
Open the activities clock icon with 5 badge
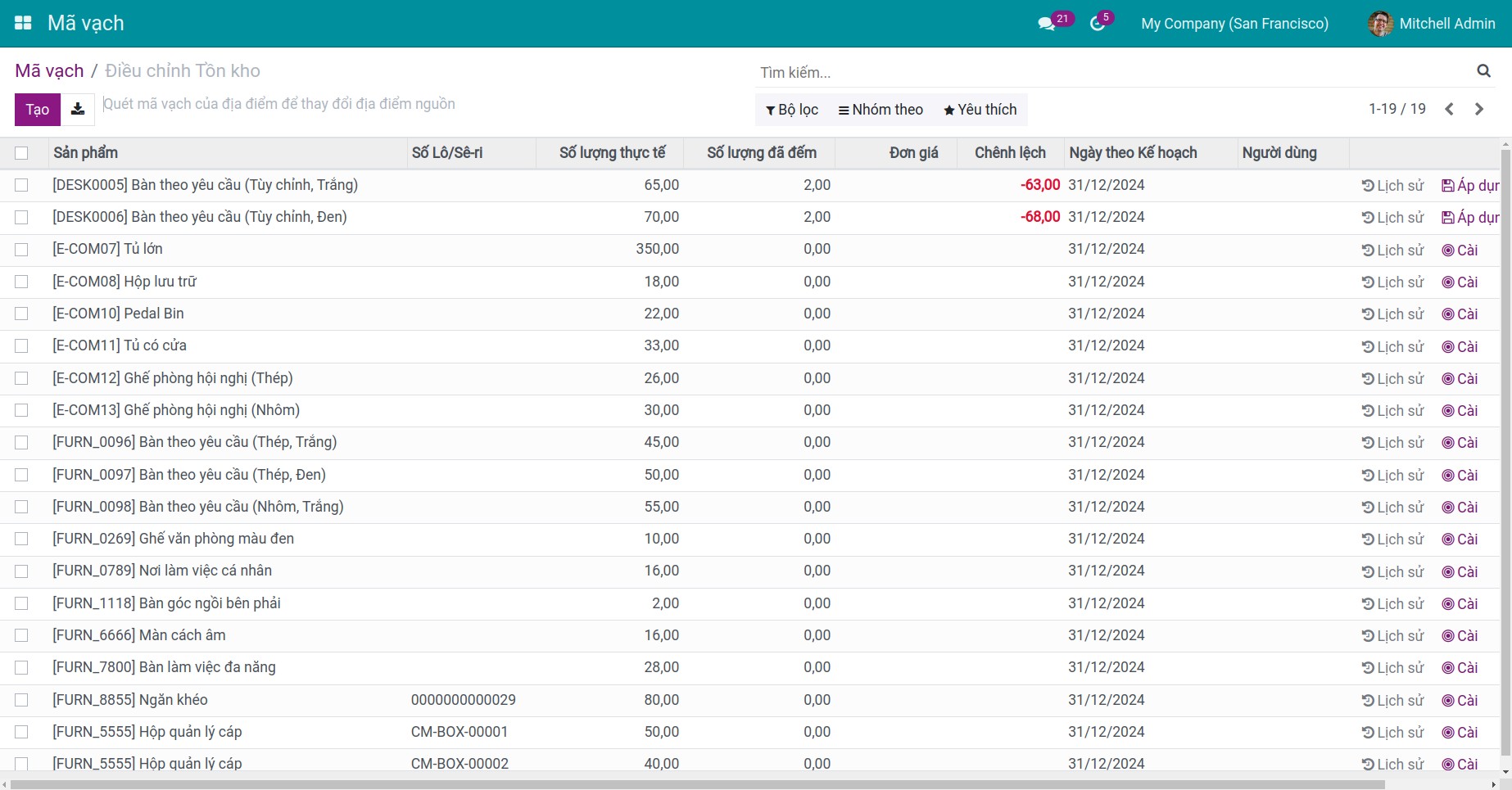point(1098,24)
